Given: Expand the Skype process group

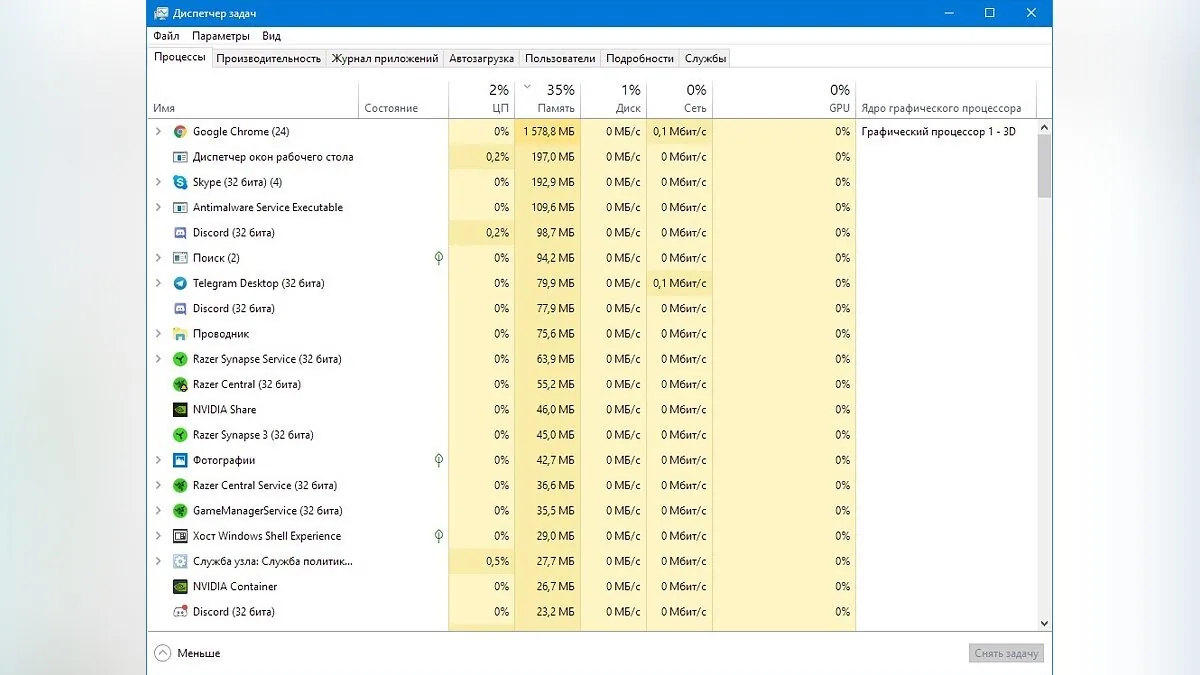Looking at the screenshot, I should coord(158,182).
